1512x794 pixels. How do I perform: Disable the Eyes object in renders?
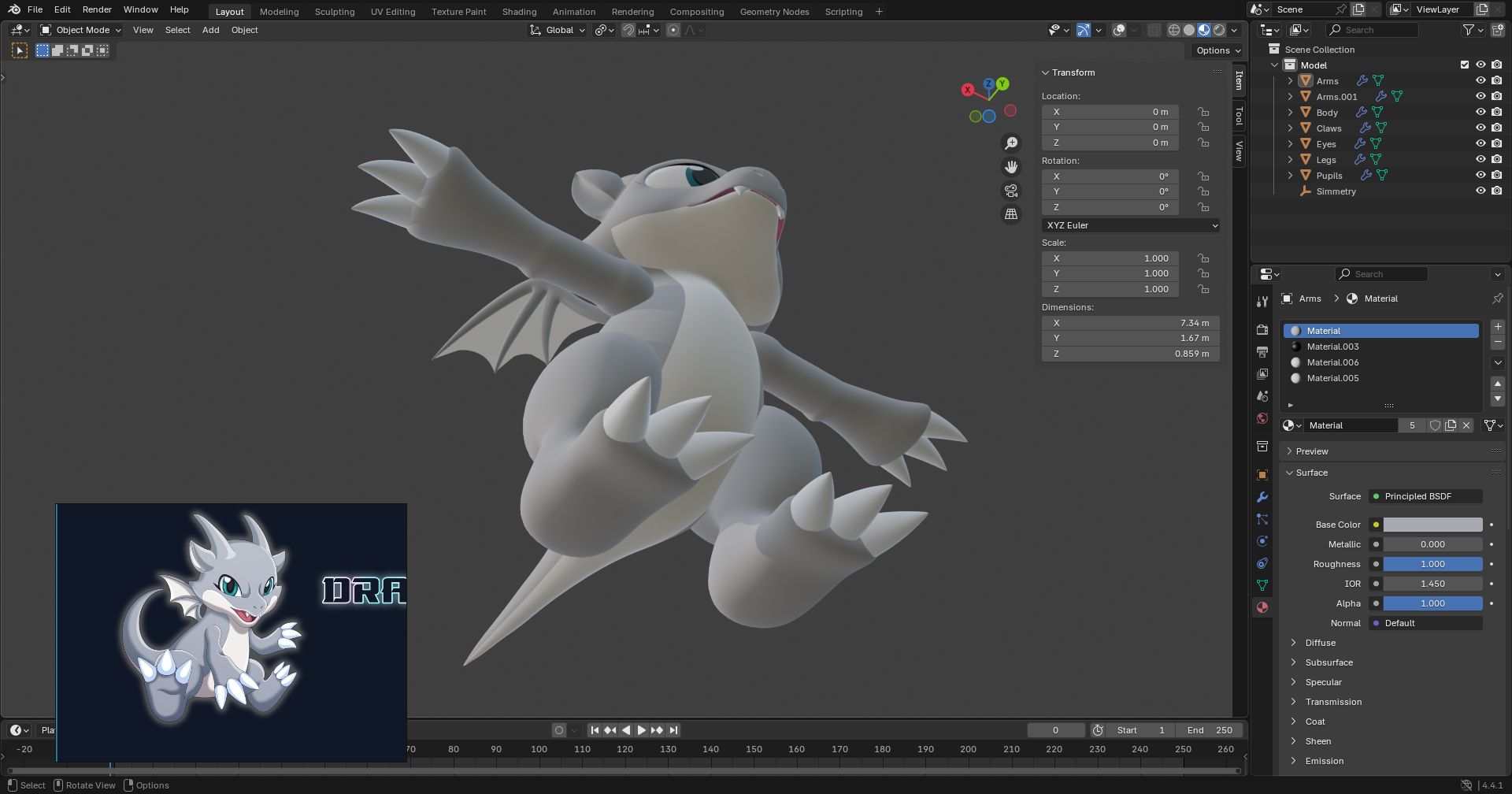[1496, 144]
